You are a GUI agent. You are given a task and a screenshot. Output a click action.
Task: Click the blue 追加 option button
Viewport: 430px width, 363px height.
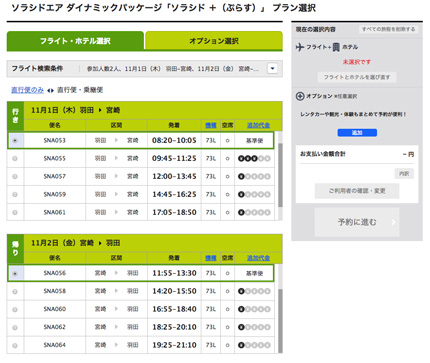(357, 133)
